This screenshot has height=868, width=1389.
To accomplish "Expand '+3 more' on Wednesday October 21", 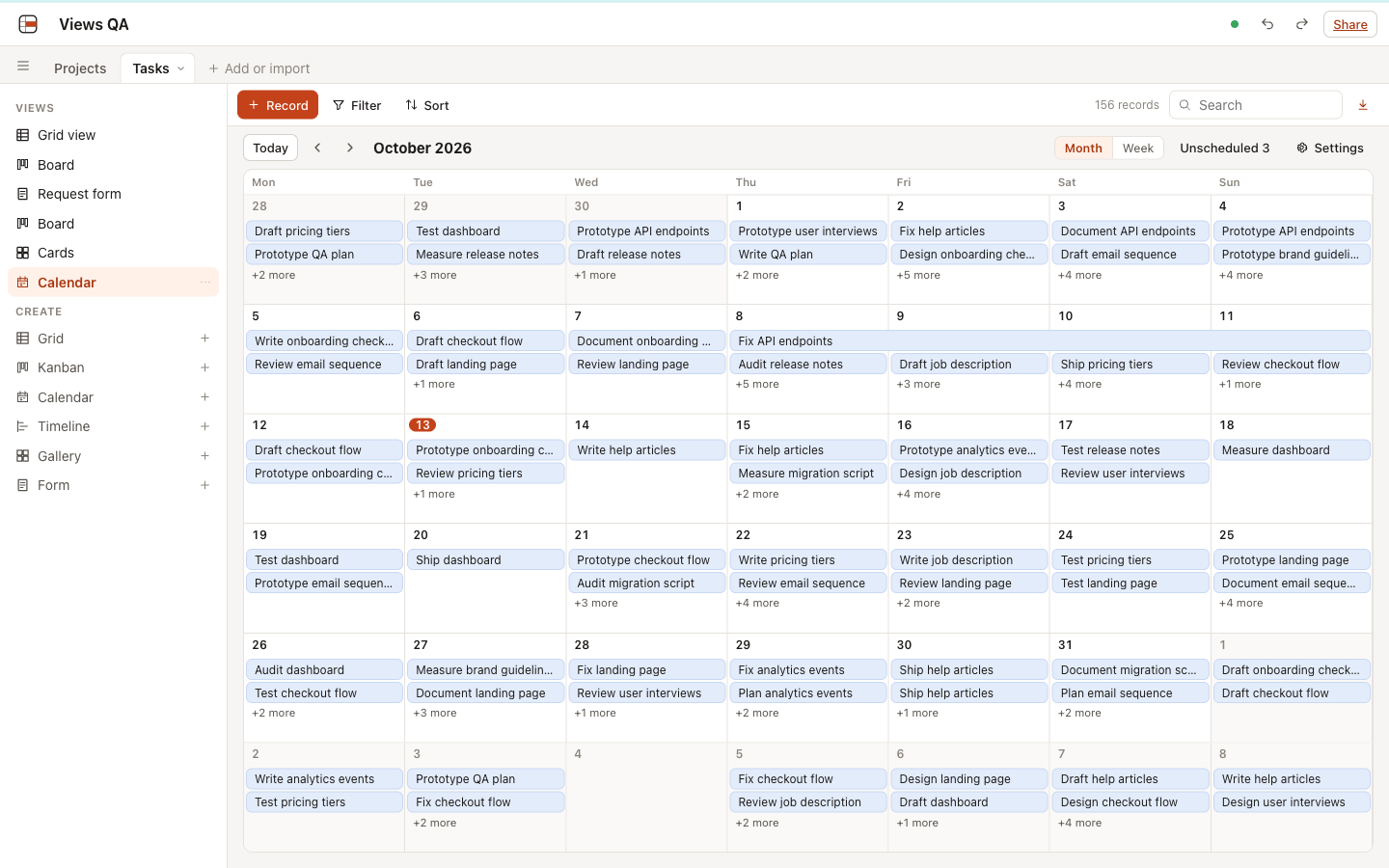I will (596, 603).
